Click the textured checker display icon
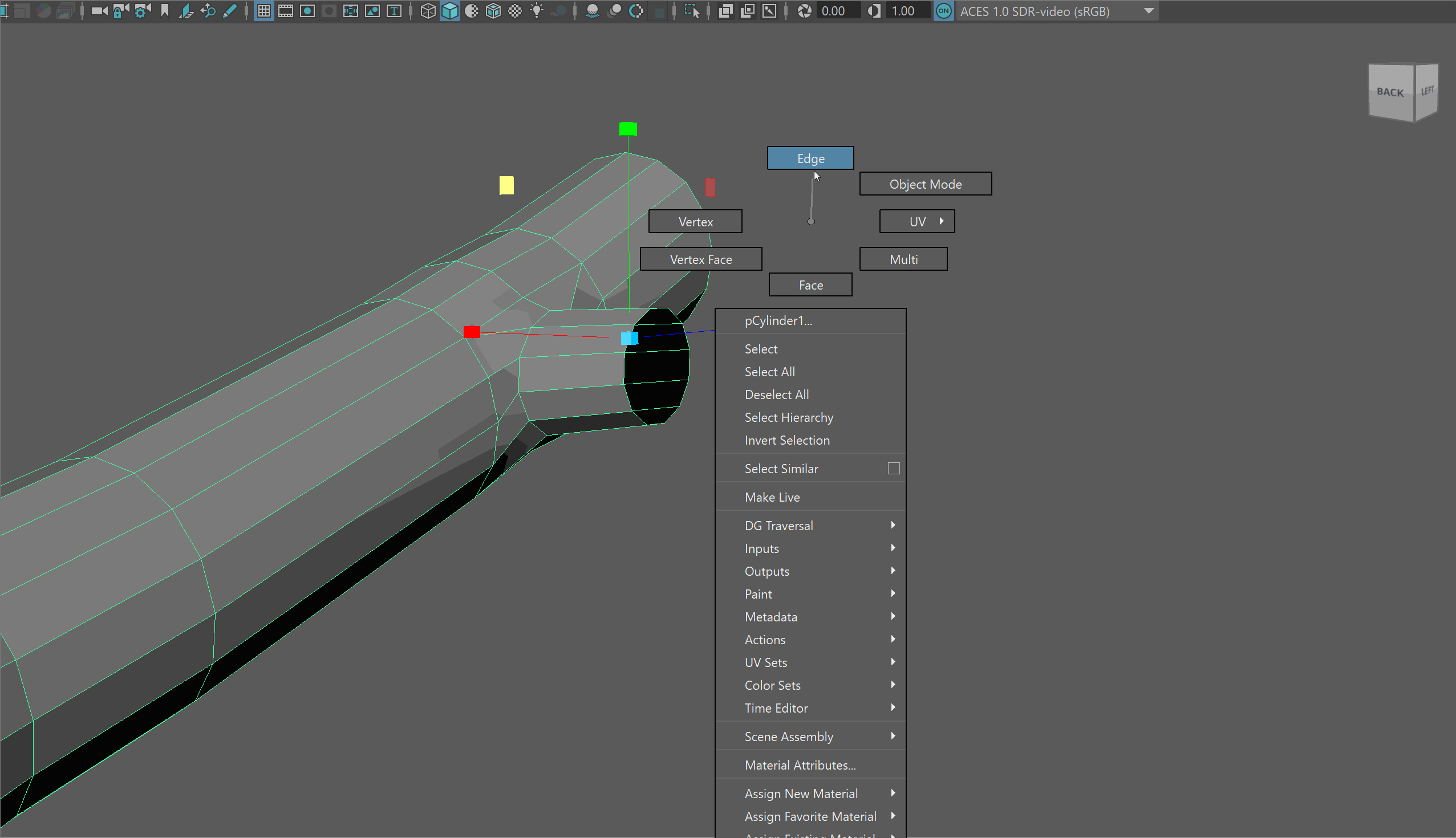The height and width of the screenshot is (838, 1456). coord(515,11)
